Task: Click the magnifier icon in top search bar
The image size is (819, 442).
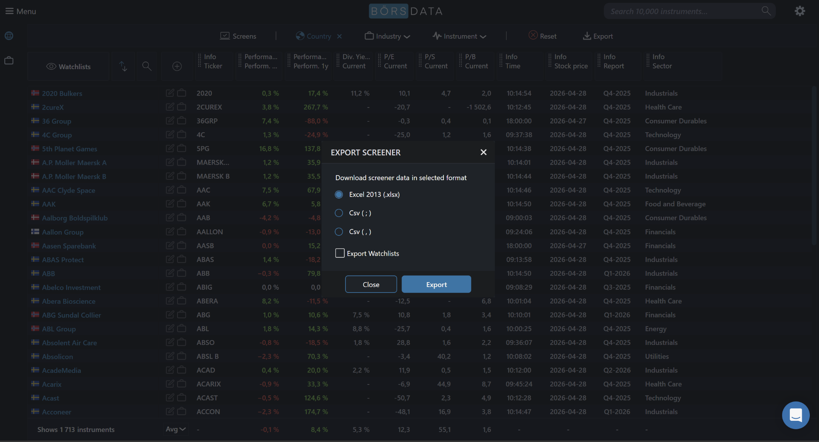Action: point(766,11)
